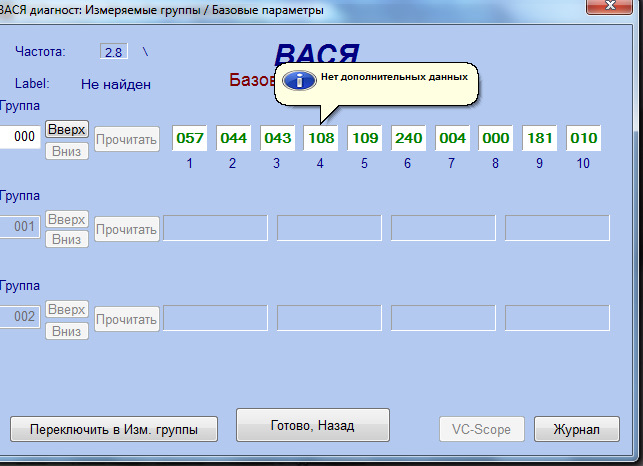This screenshot has width=643, height=466.
Task: Select value field 10 showing 010
Action: [x=583, y=138]
